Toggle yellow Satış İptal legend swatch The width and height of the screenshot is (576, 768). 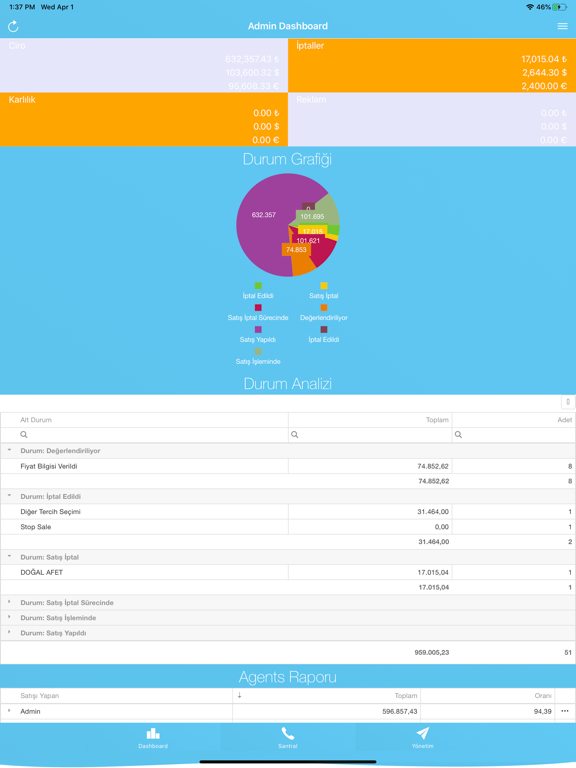click(324, 286)
